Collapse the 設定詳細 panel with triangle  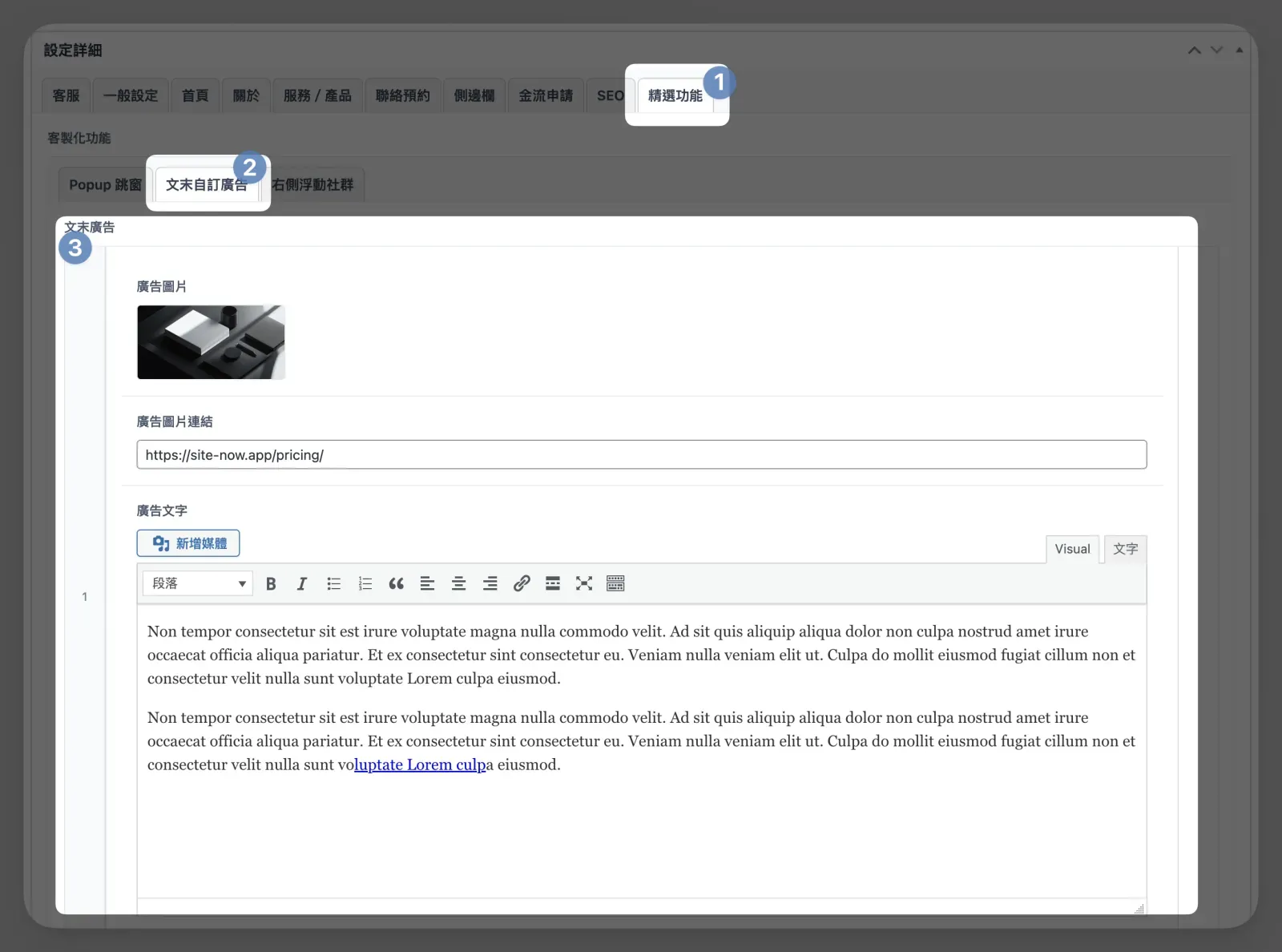click(x=1239, y=50)
